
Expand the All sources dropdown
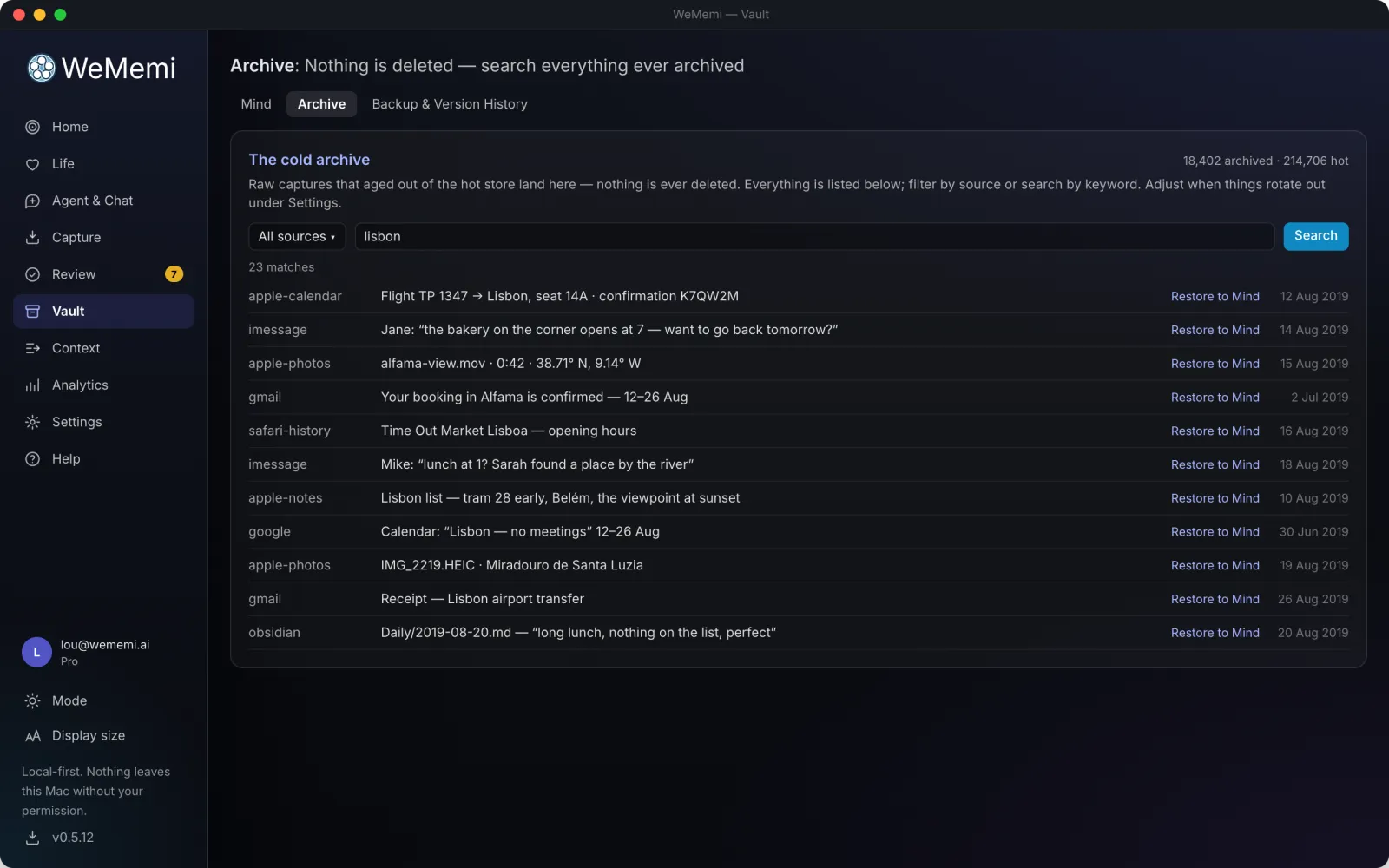(297, 236)
